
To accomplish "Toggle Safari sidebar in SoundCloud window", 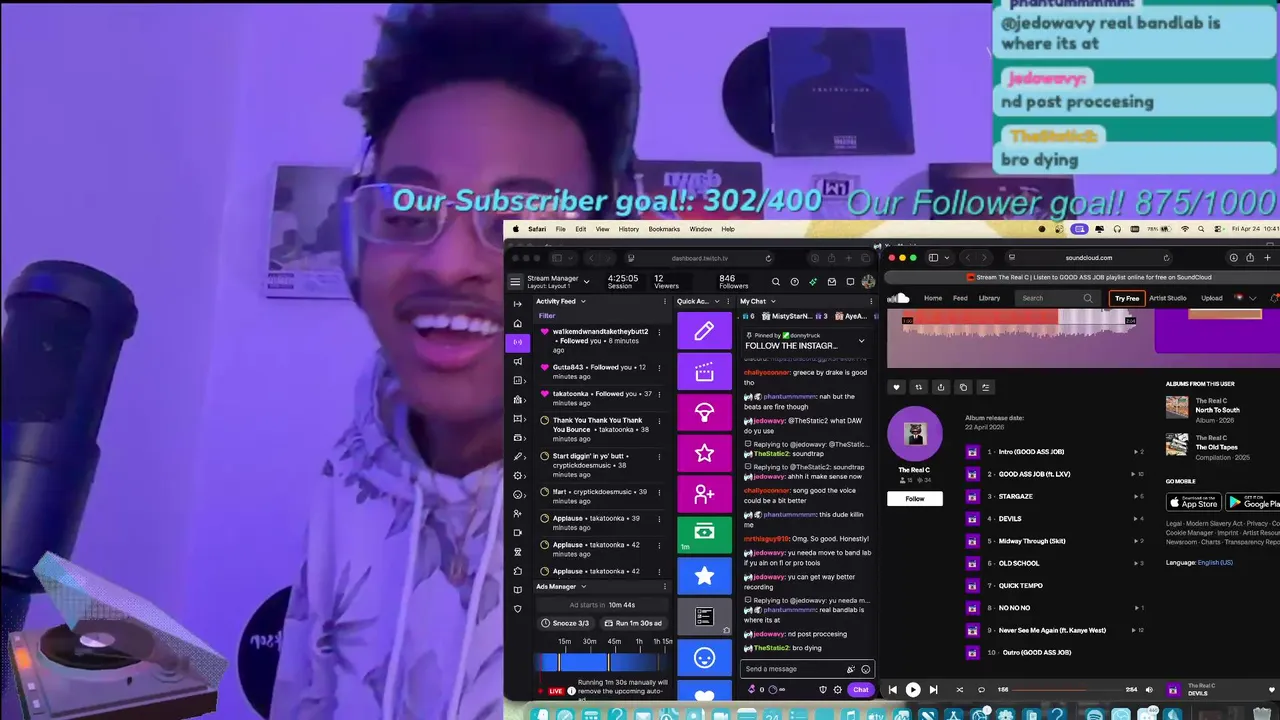I will tap(933, 258).
